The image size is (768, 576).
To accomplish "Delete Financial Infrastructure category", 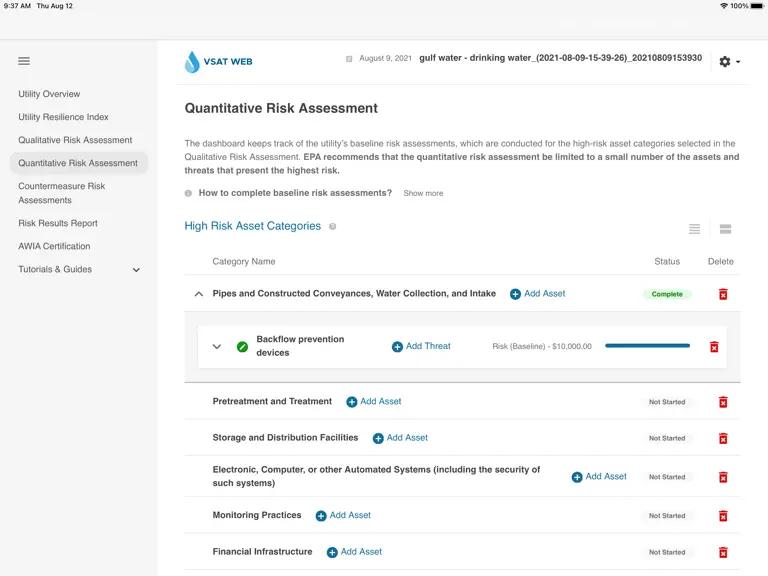I will tap(723, 552).
